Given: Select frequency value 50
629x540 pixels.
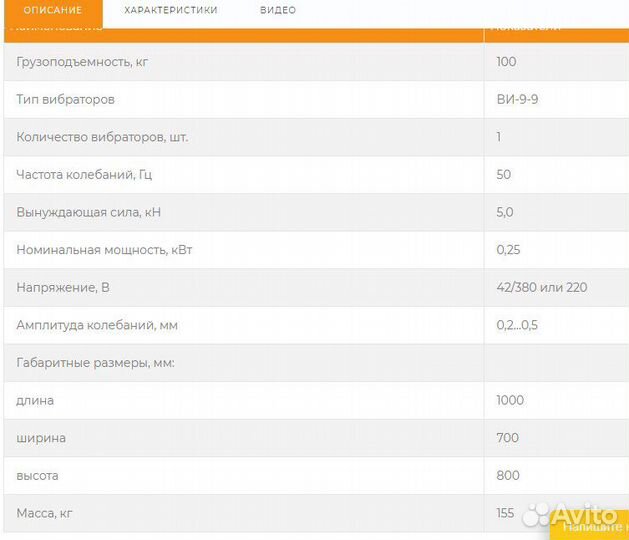Looking at the screenshot, I should point(503,175).
